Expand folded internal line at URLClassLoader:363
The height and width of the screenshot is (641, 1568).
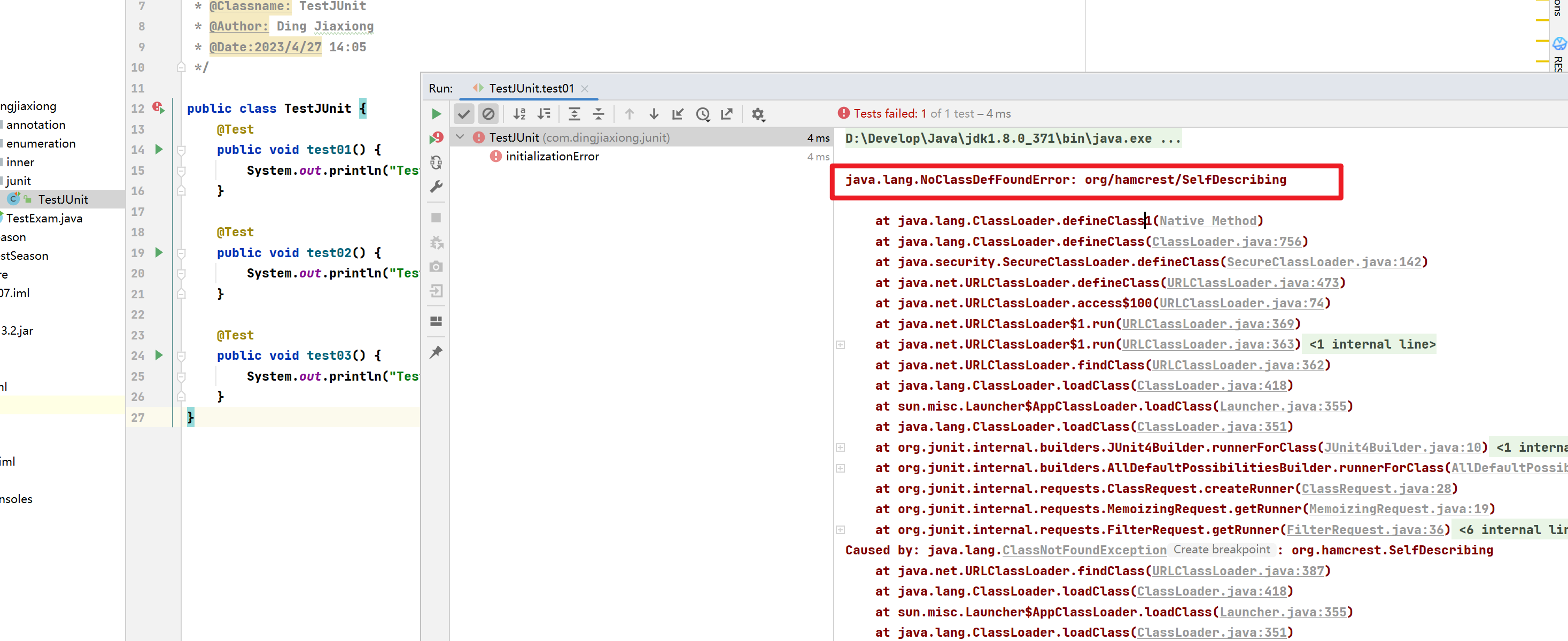coord(840,344)
